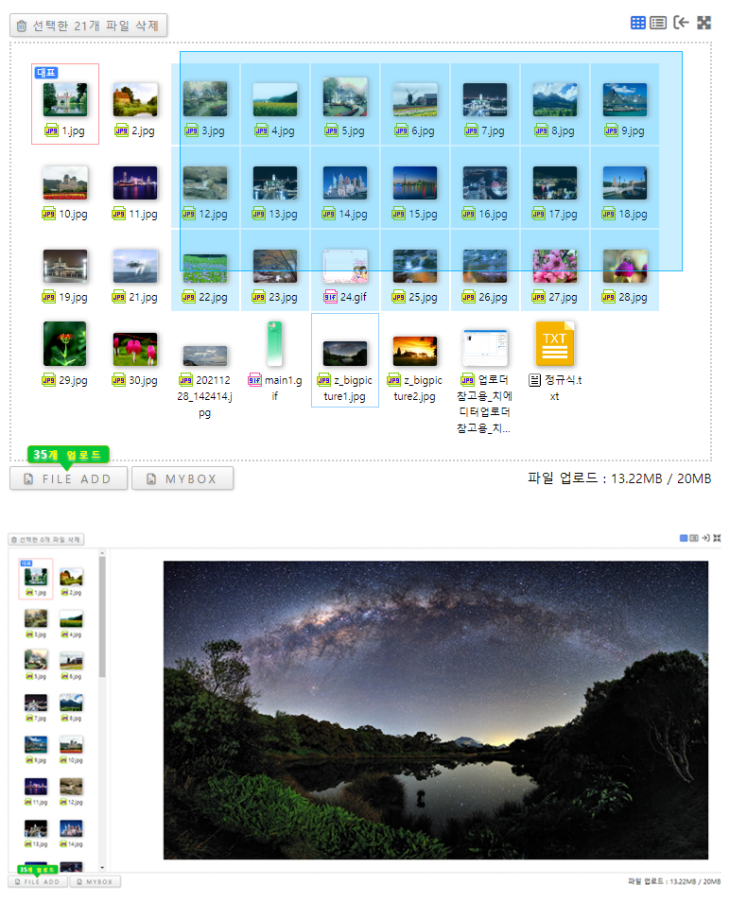Switch to thumbnail grid view in top uploader
Viewport: 730px width, 903px height.
pyautogui.click(x=638, y=22)
